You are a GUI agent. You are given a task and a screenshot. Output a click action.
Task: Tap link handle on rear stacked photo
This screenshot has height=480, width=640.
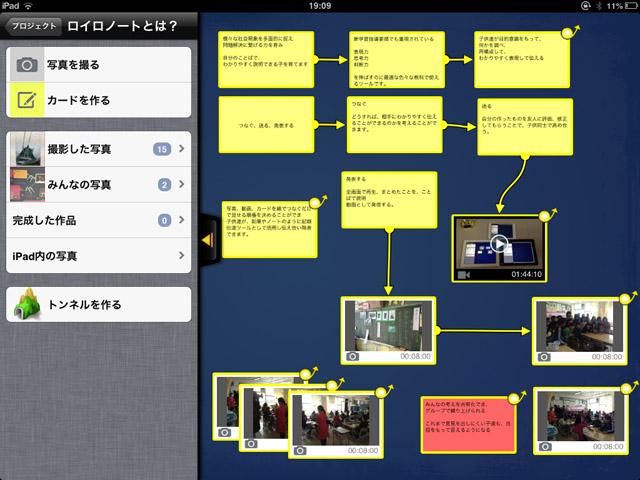point(307,373)
